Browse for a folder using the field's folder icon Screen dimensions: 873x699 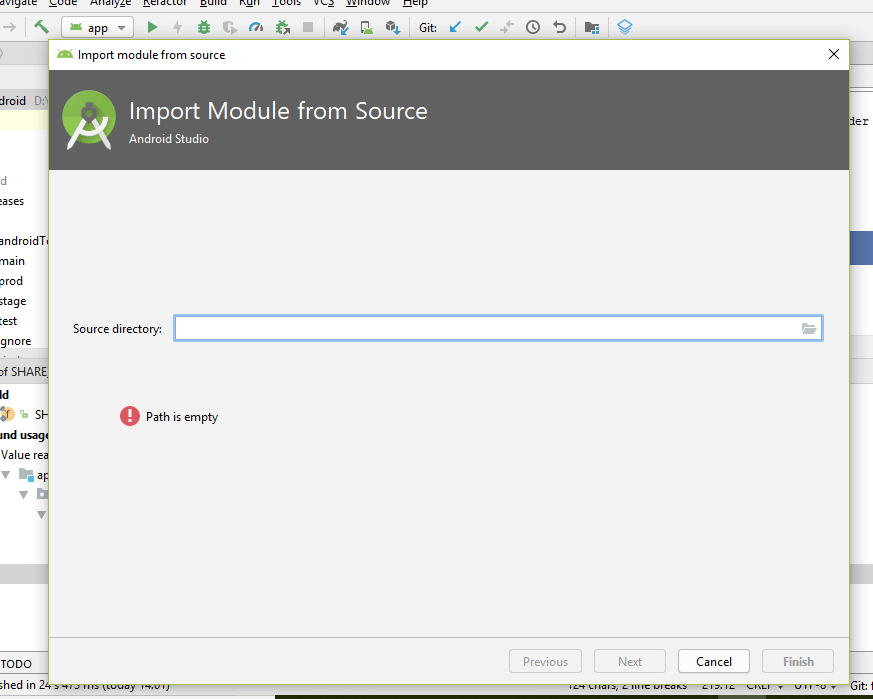(809, 328)
